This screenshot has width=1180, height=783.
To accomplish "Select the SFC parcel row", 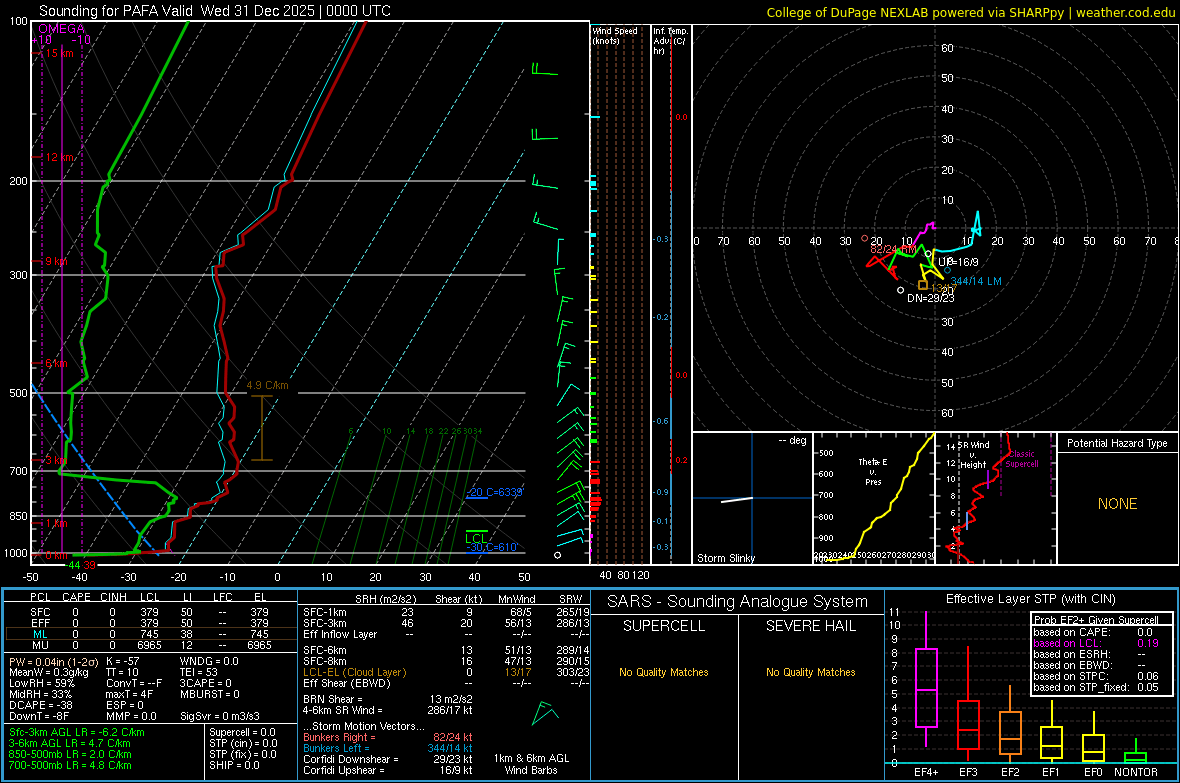I will click(150, 612).
